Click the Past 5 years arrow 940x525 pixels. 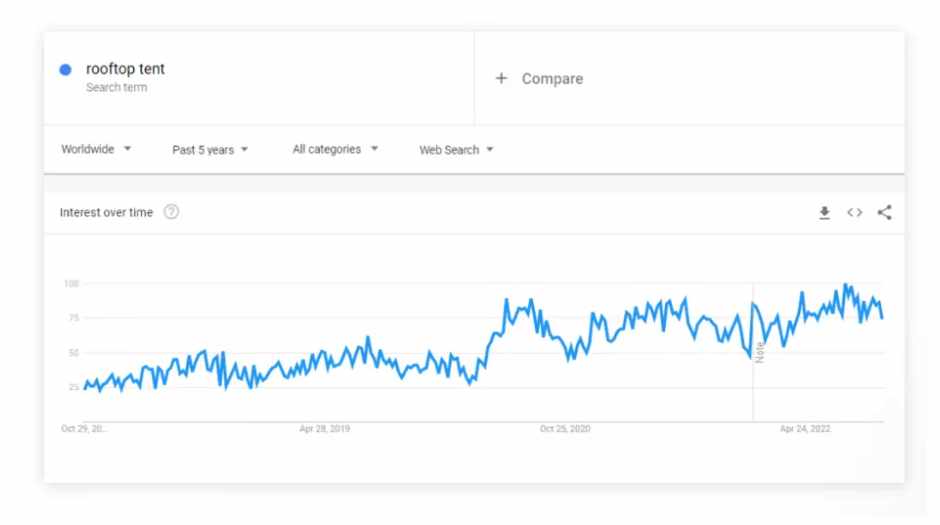point(244,149)
